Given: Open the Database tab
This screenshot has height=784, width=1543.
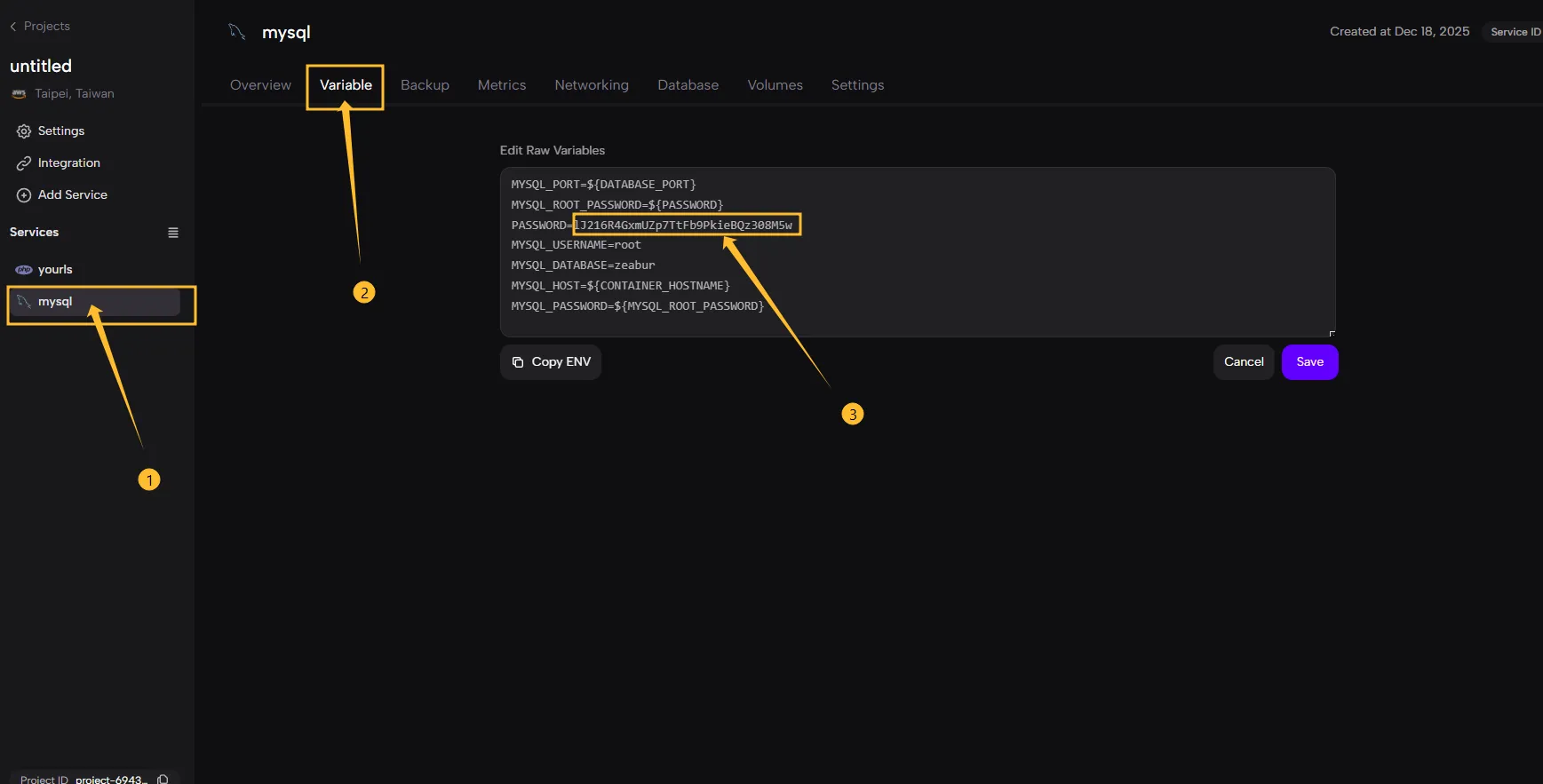Looking at the screenshot, I should (688, 85).
